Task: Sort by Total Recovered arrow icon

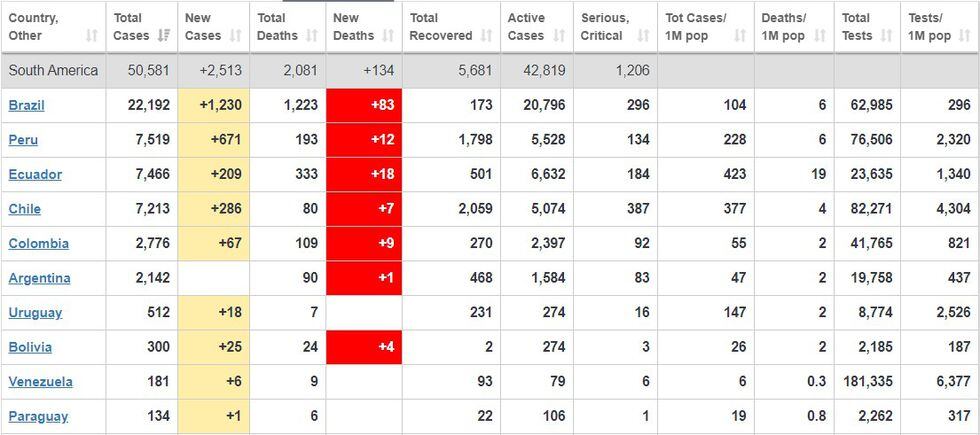Action: click(487, 36)
